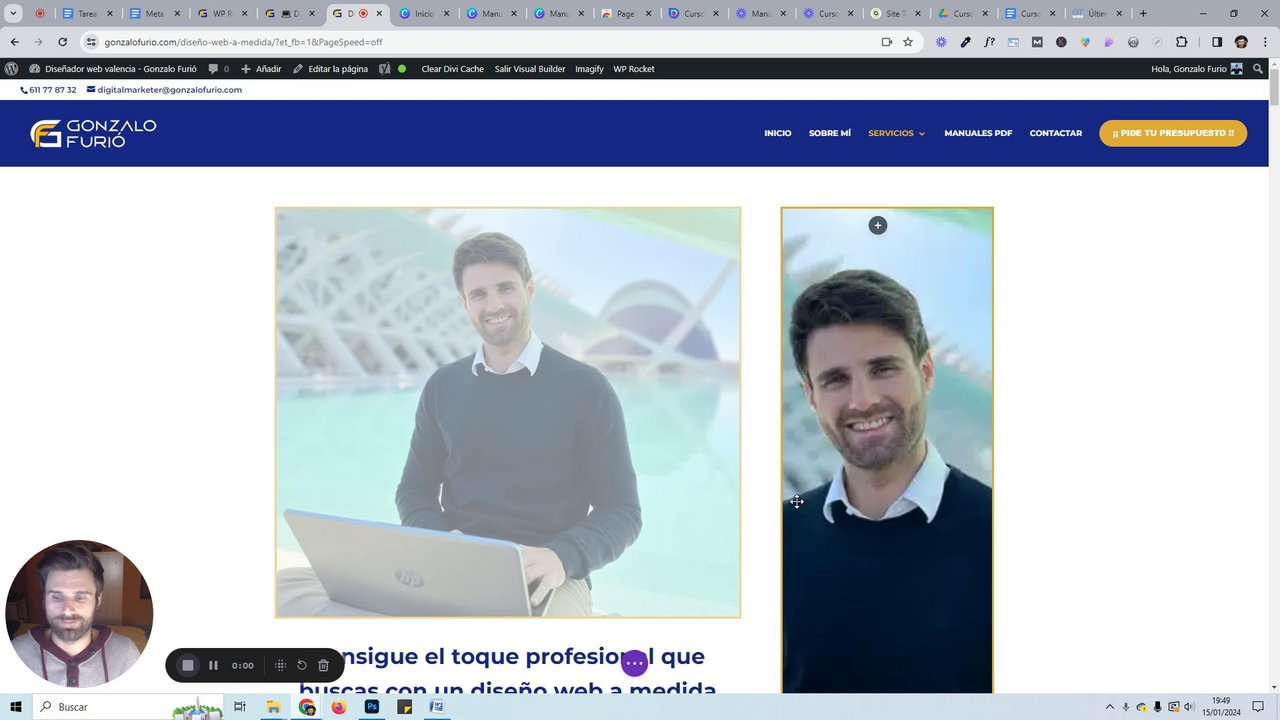Select the portrait close-up image module
Screen dimensions: 1280x720
point(887,450)
